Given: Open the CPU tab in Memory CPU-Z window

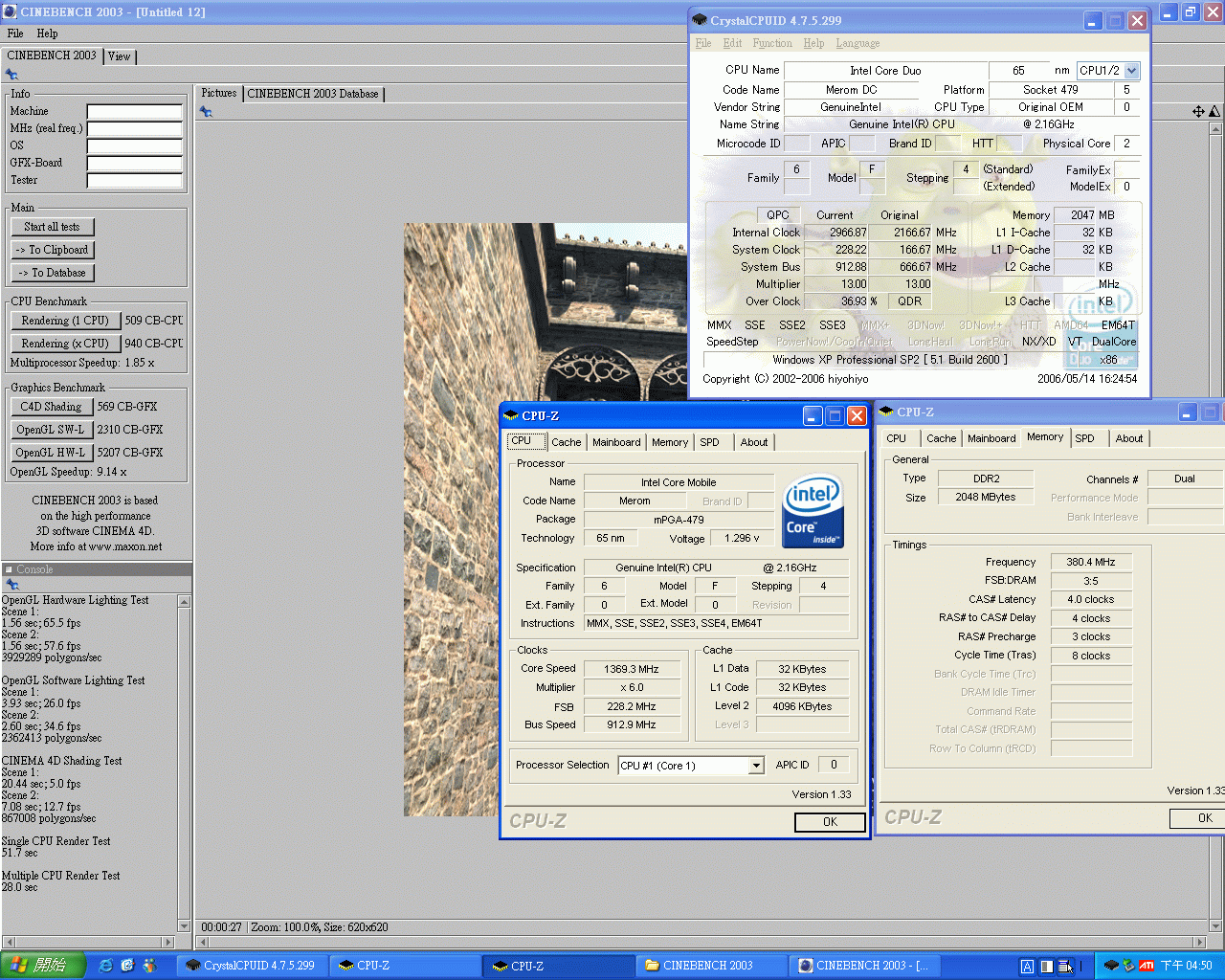Looking at the screenshot, I should click(x=897, y=438).
